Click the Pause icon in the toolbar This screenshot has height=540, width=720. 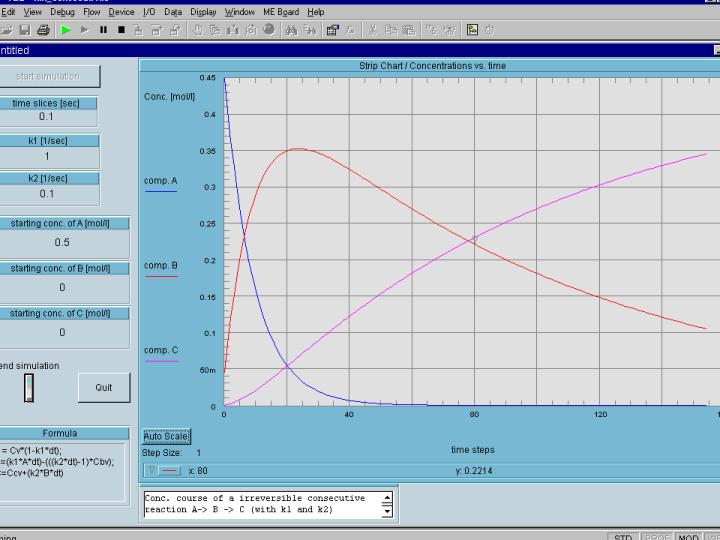click(x=103, y=30)
